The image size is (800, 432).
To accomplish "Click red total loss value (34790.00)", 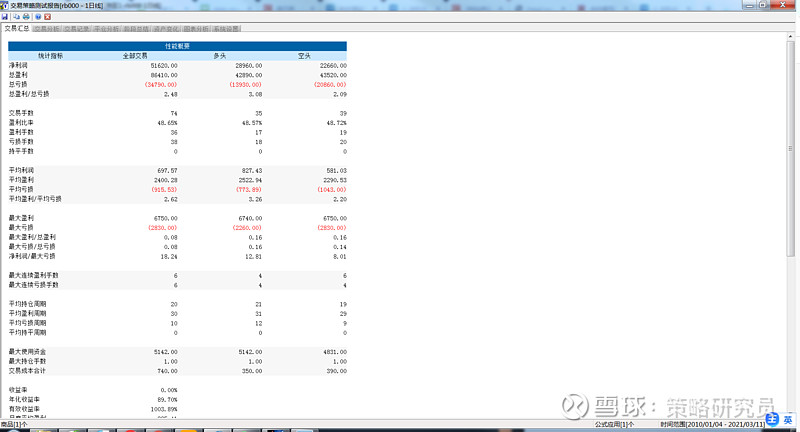I will (161, 85).
